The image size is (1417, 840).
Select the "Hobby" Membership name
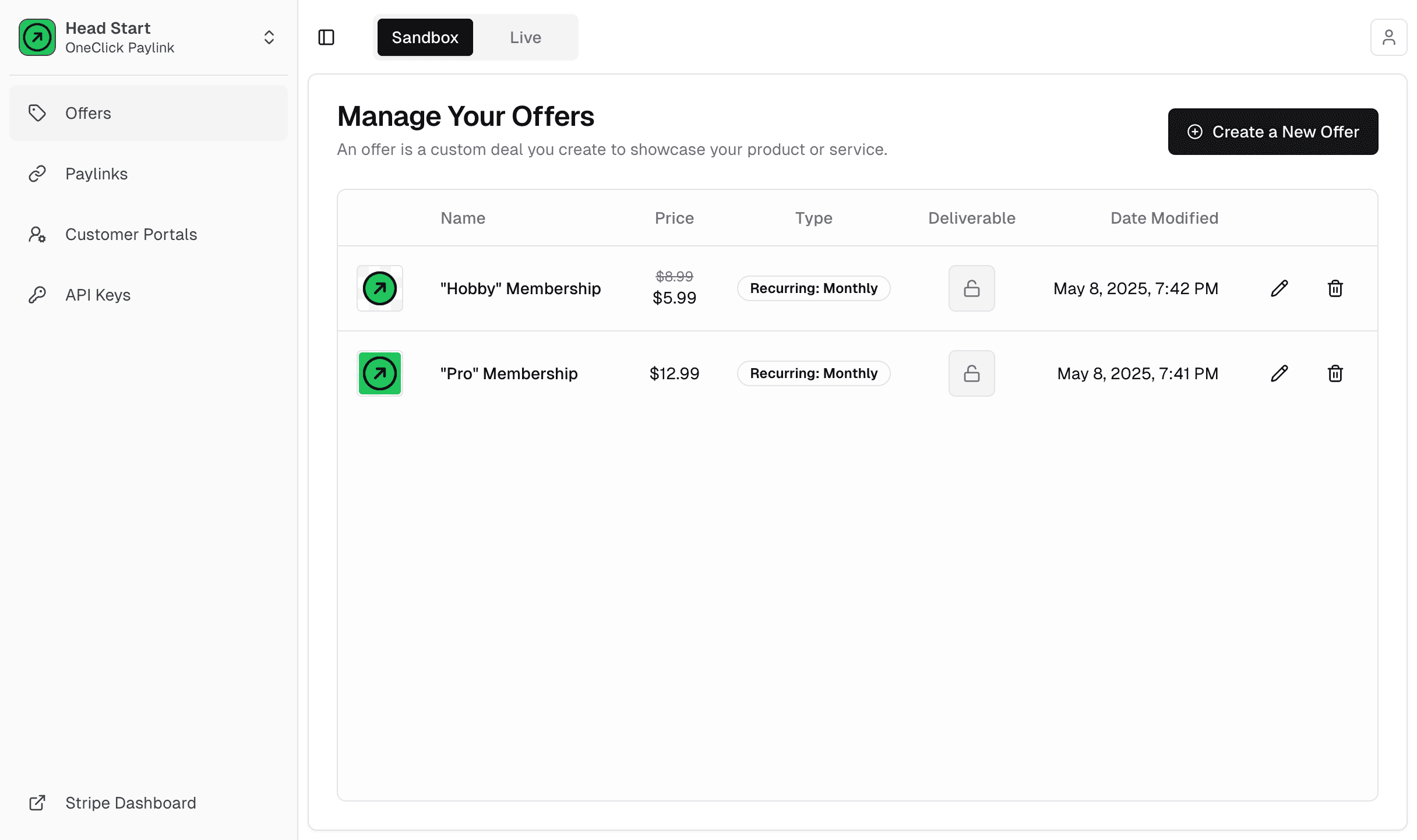point(520,288)
